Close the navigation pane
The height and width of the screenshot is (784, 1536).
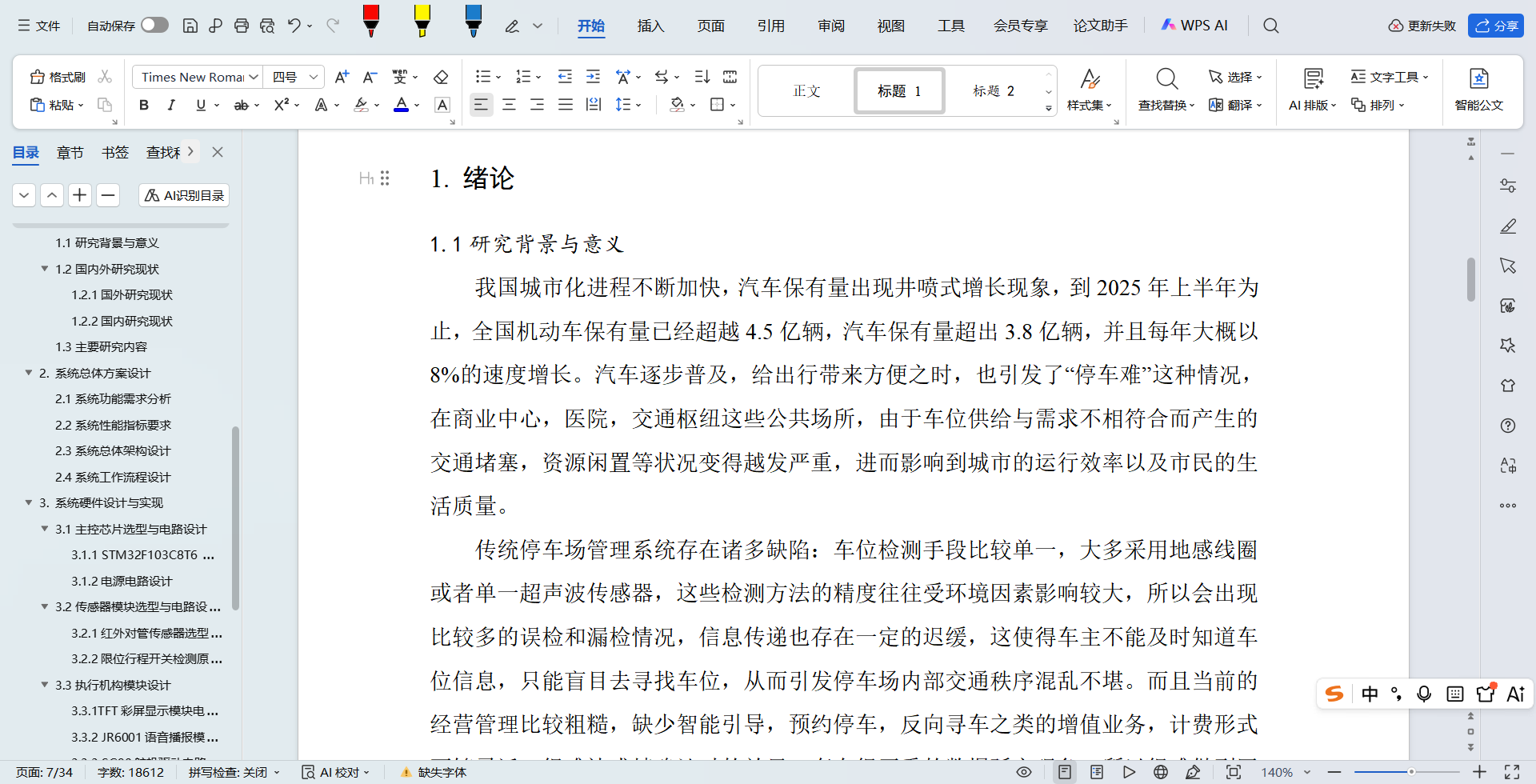(x=218, y=152)
